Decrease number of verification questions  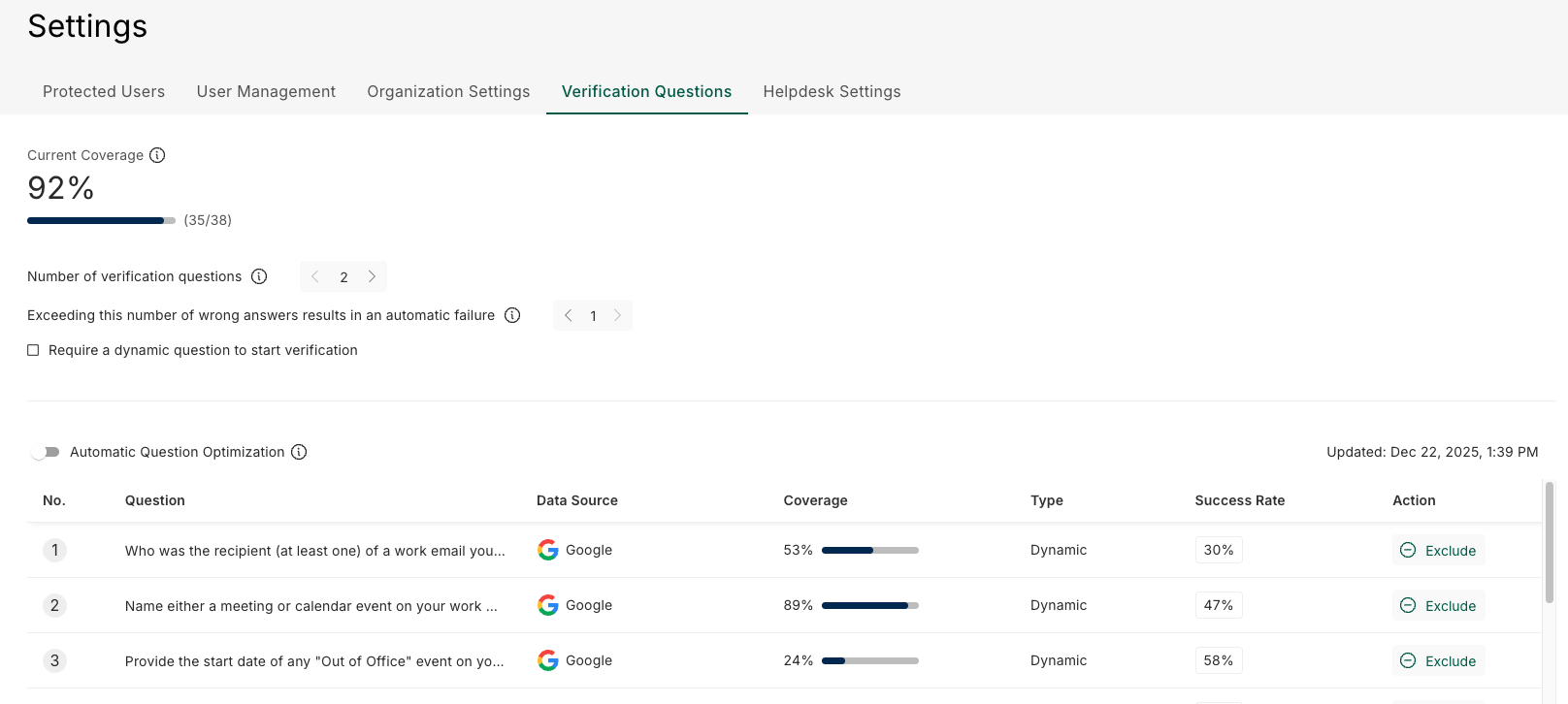[314, 276]
